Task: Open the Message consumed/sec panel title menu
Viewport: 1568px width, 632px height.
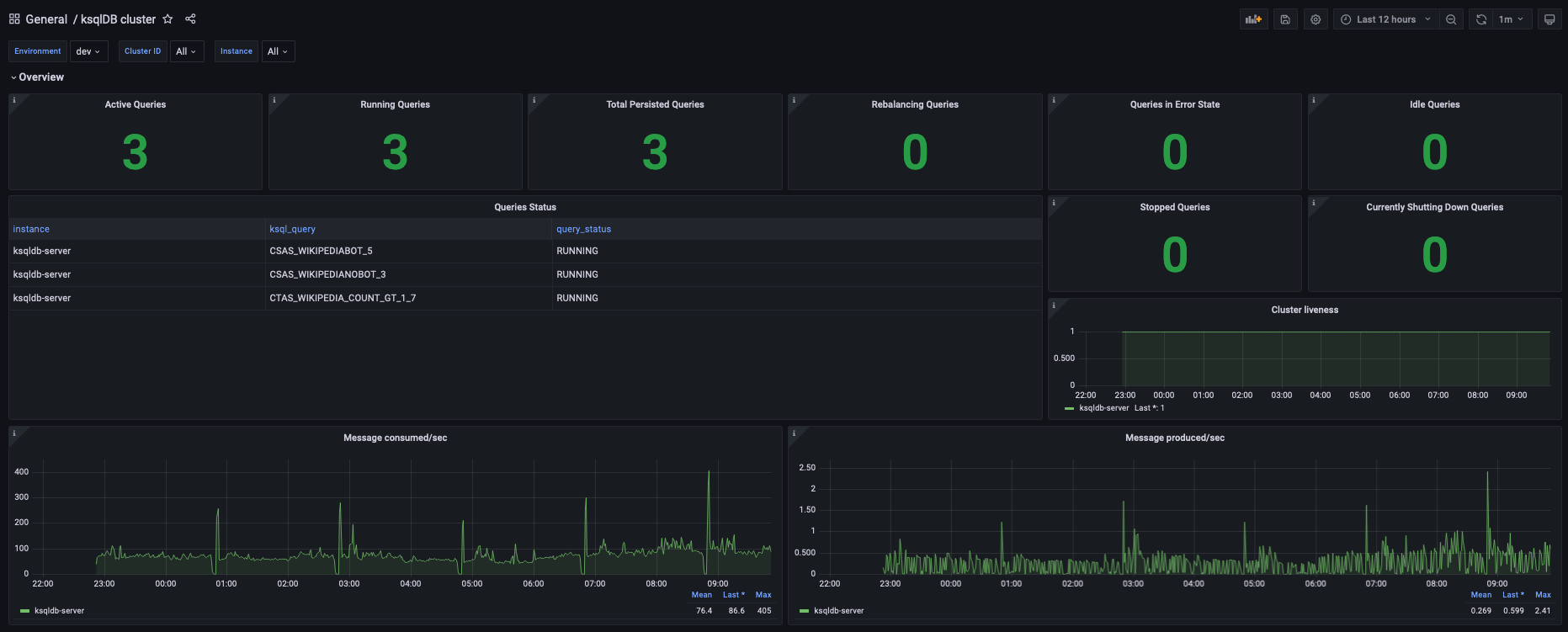Action: point(395,438)
